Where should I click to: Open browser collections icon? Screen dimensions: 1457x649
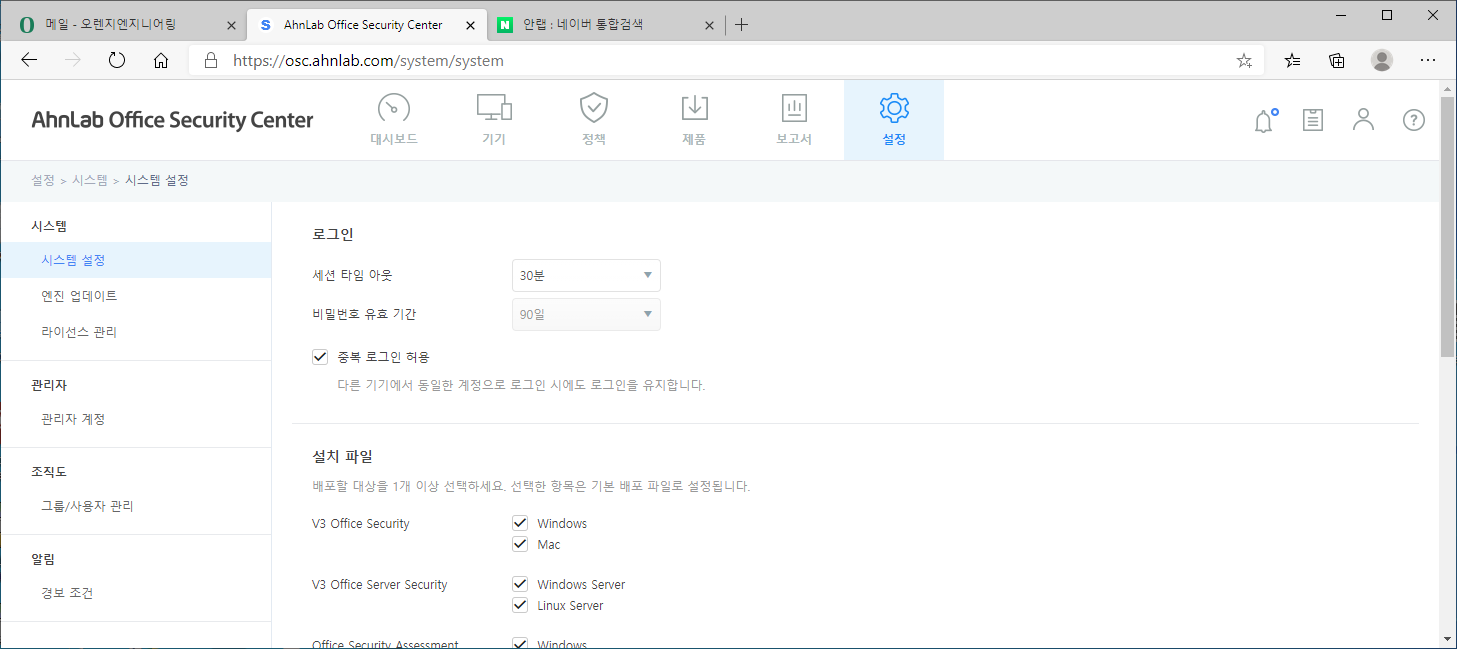pyautogui.click(x=1337, y=60)
